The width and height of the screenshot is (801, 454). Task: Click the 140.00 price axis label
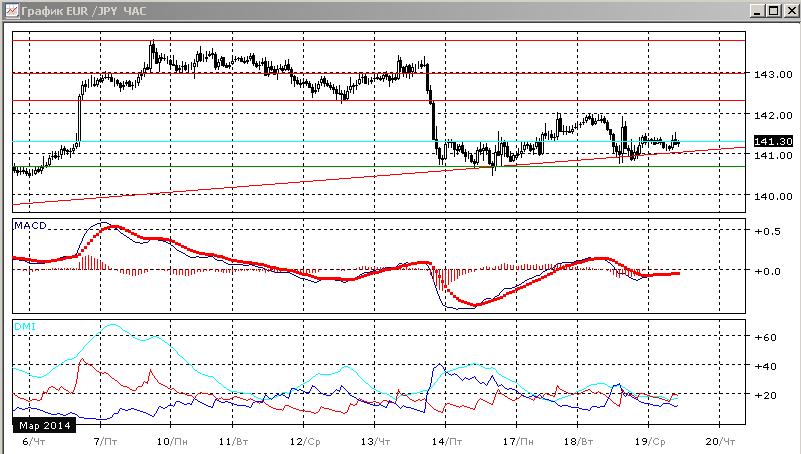(x=773, y=196)
